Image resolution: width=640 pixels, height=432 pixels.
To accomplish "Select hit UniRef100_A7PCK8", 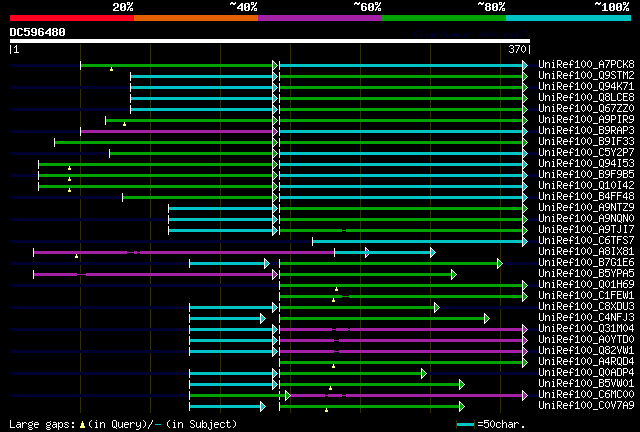I will coord(586,65).
